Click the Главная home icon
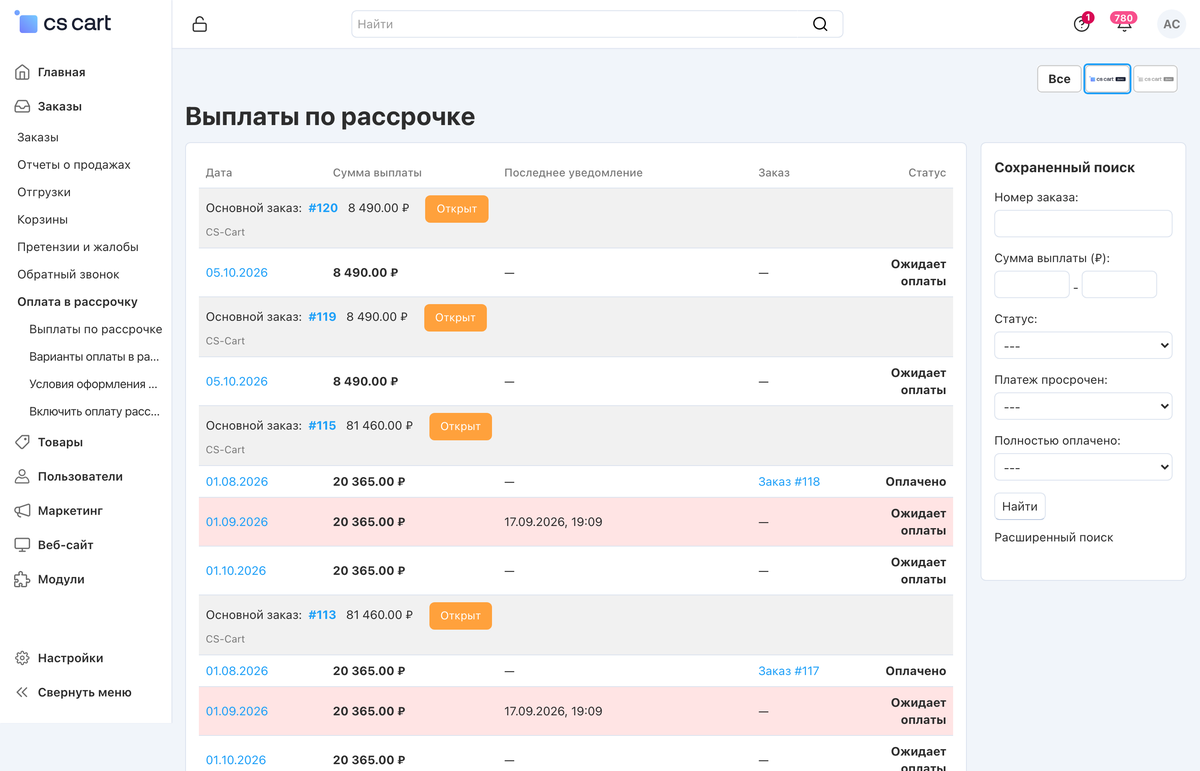Viewport: 1200px width, 771px height. [x=22, y=72]
